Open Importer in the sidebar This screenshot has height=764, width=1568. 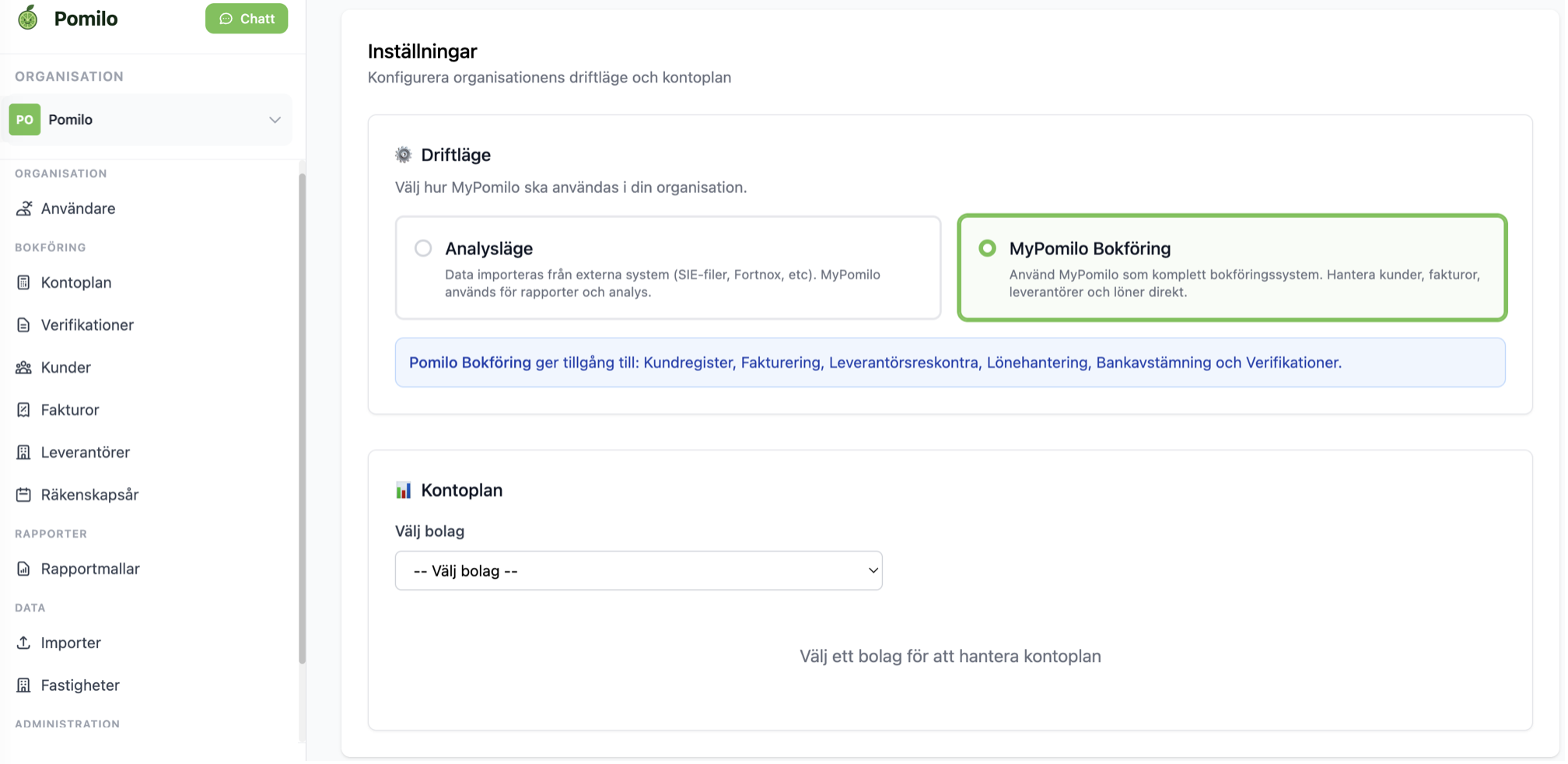pos(71,643)
